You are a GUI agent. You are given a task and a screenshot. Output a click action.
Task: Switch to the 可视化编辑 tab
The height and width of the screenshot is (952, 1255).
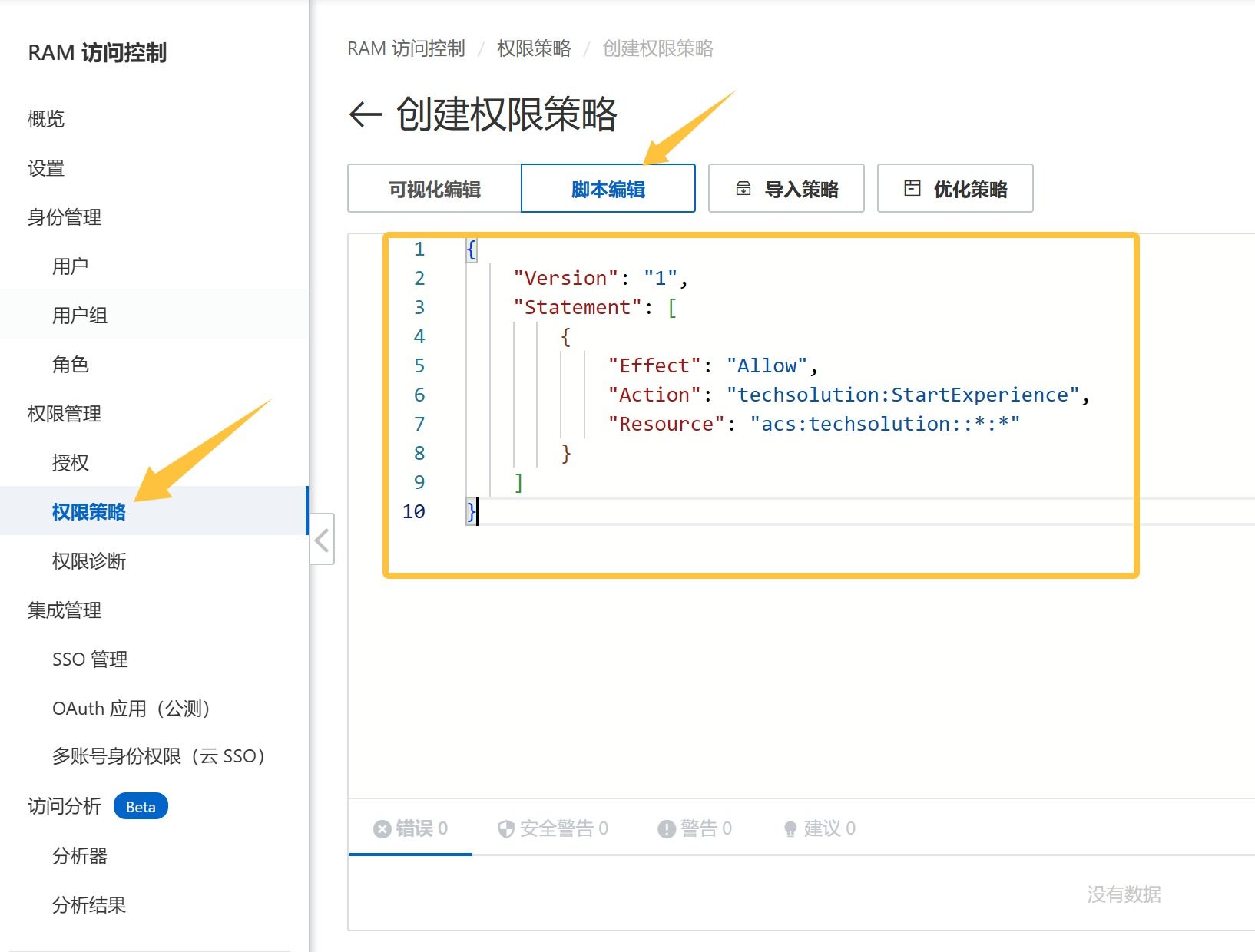pyautogui.click(x=435, y=189)
